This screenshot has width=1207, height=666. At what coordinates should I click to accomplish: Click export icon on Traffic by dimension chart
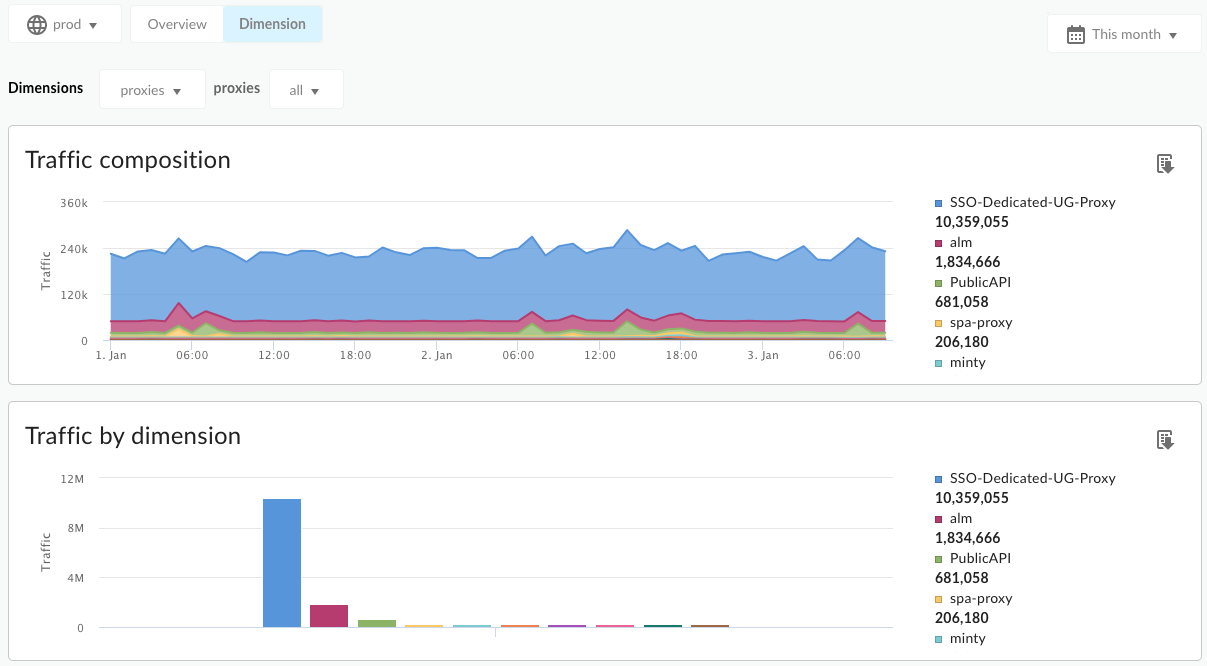[x=1165, y=438]
